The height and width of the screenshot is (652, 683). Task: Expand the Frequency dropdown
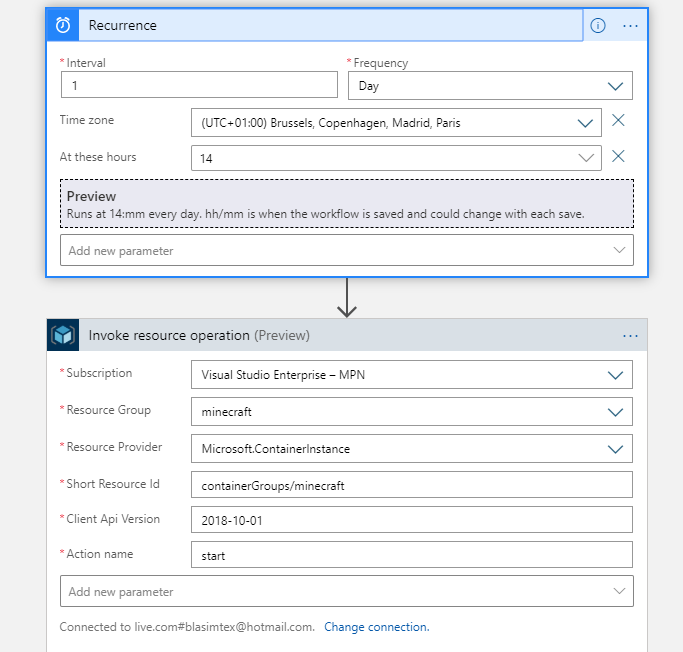490,86
